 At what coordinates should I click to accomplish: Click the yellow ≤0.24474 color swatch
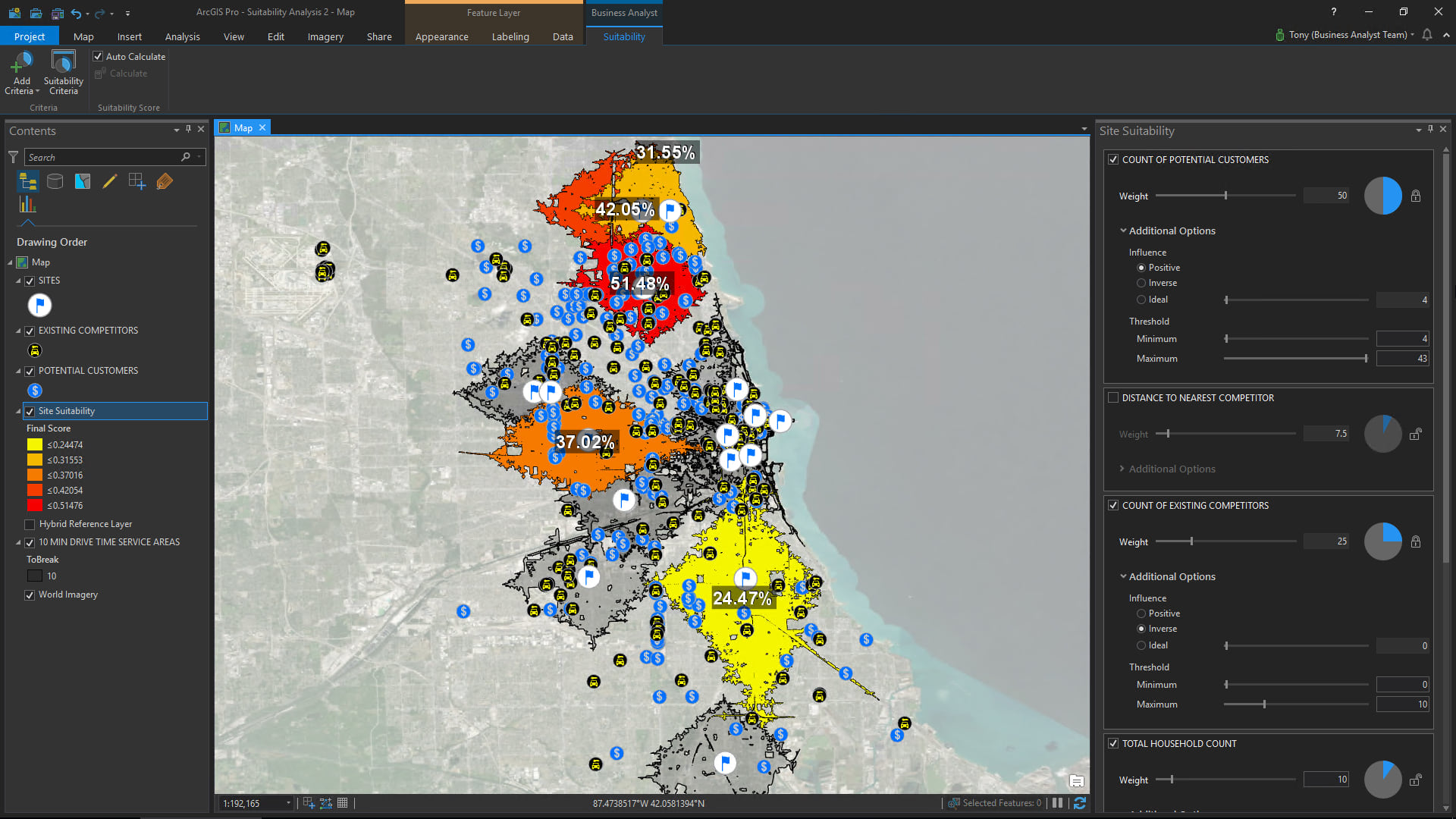35,445
